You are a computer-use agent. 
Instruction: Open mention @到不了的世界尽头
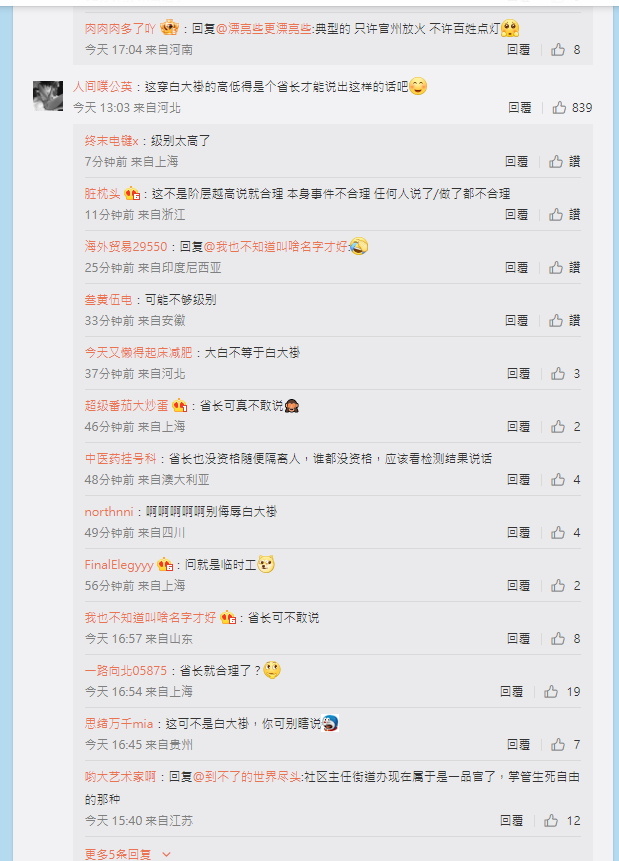[247, 777]
